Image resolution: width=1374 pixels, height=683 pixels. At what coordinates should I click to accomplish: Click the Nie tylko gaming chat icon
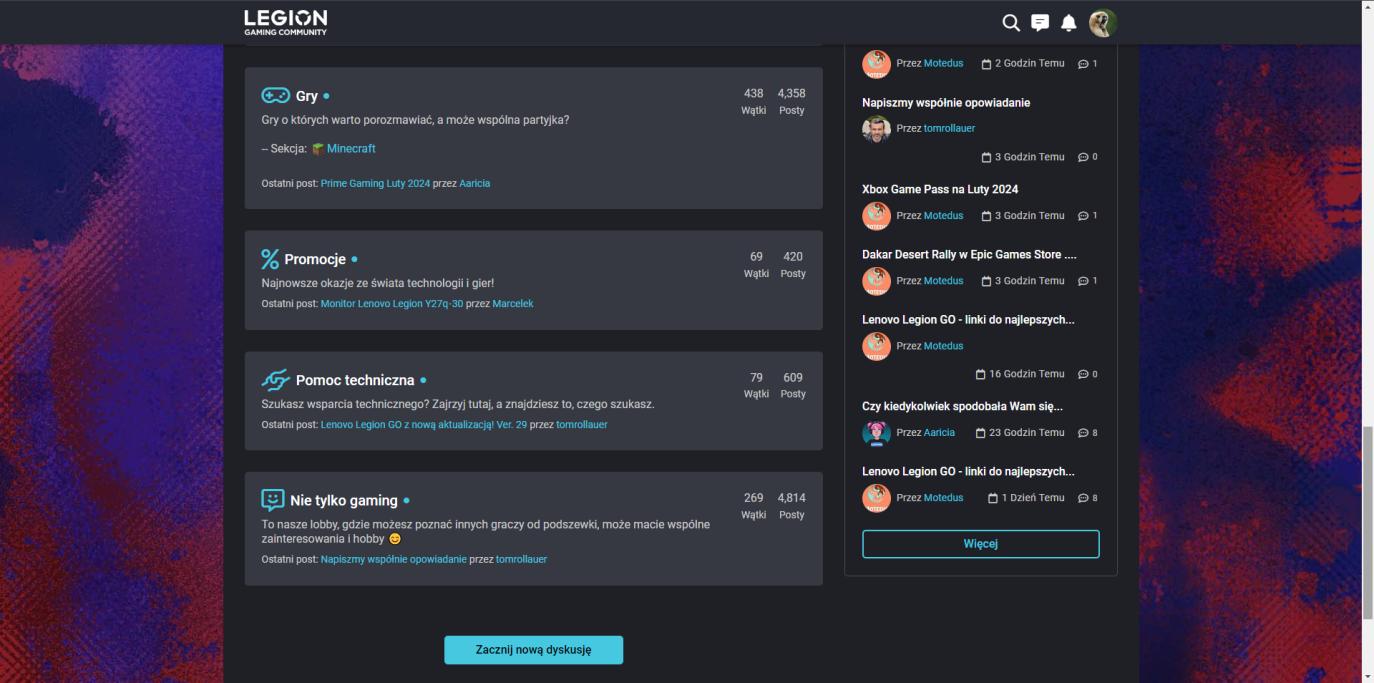pyautogui.click(x=272, y=500)
